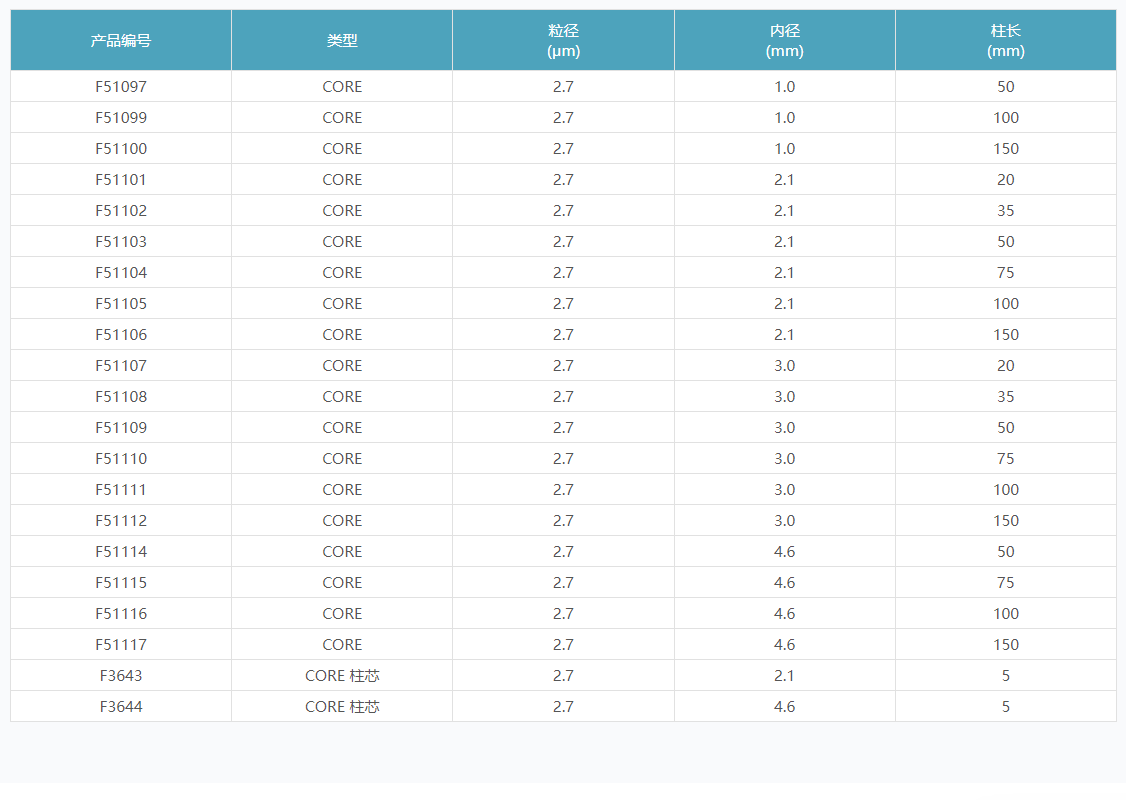Select product number F51097

tap(121, 87)
